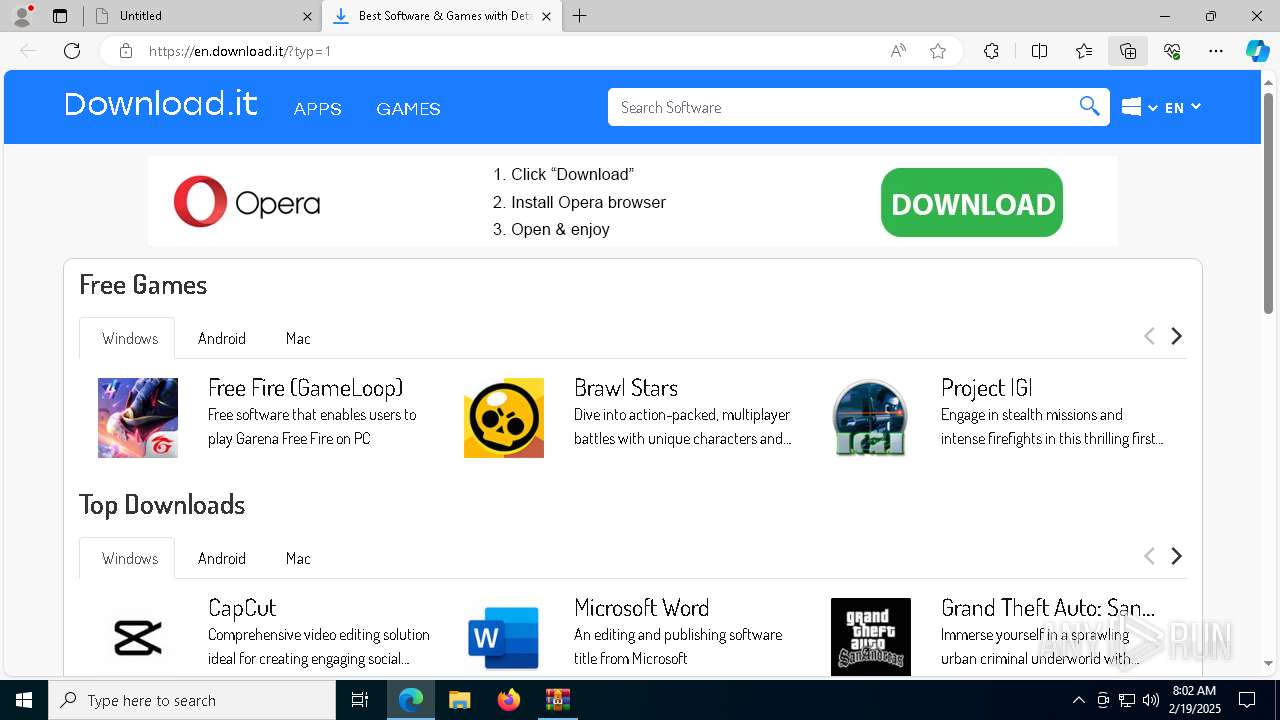Click the Windows taskbar search box
The image size is (1280, 720).
click(x=192, y=700)
